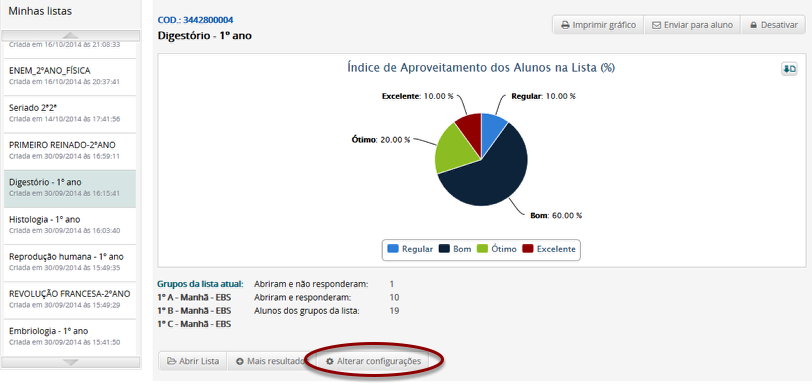This screenshot has width=812, height=384.
Task: Click the Desativar button
Action: click(773, 25)
